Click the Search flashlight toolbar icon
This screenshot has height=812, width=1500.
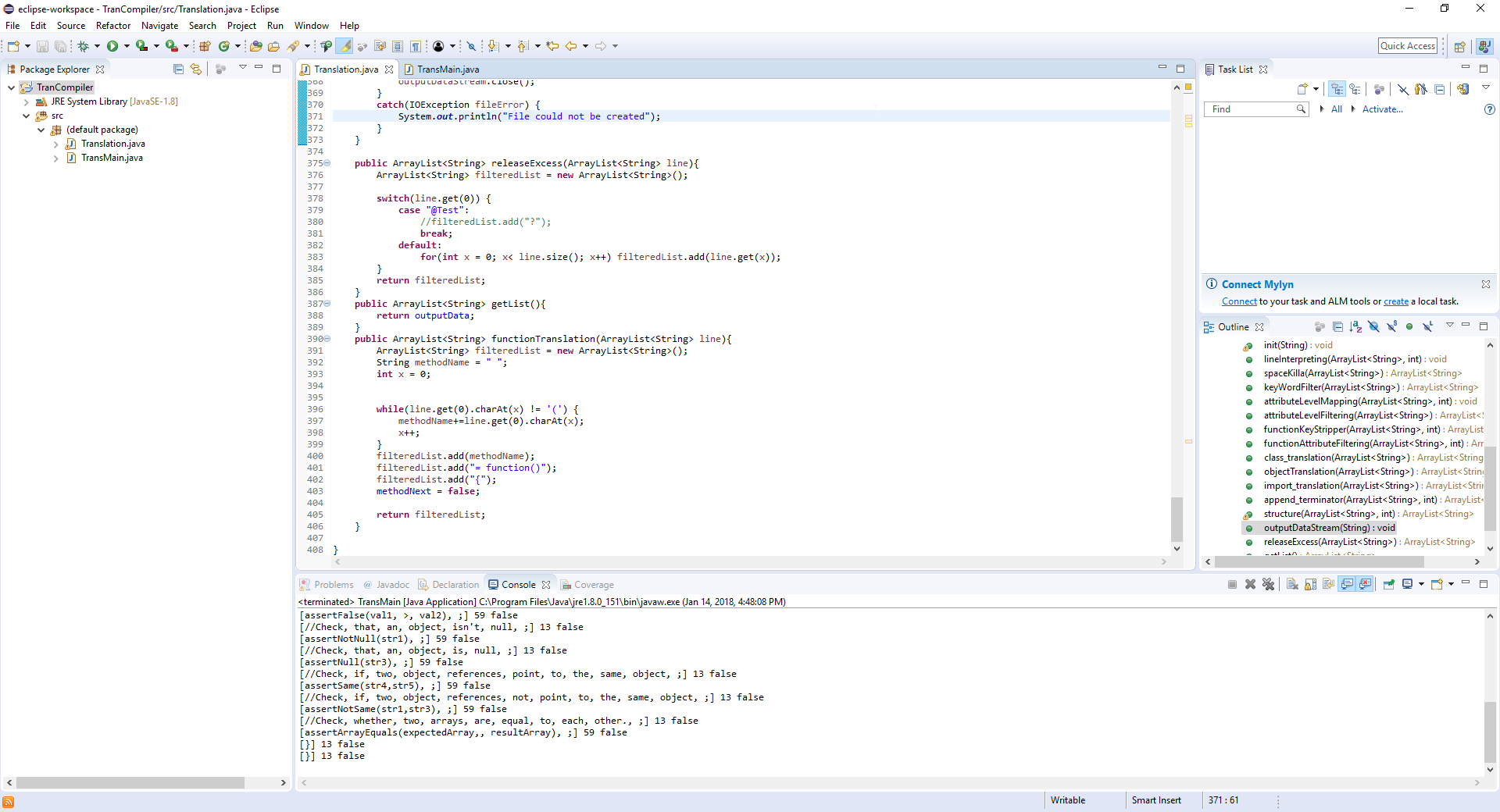coord(293,46)
